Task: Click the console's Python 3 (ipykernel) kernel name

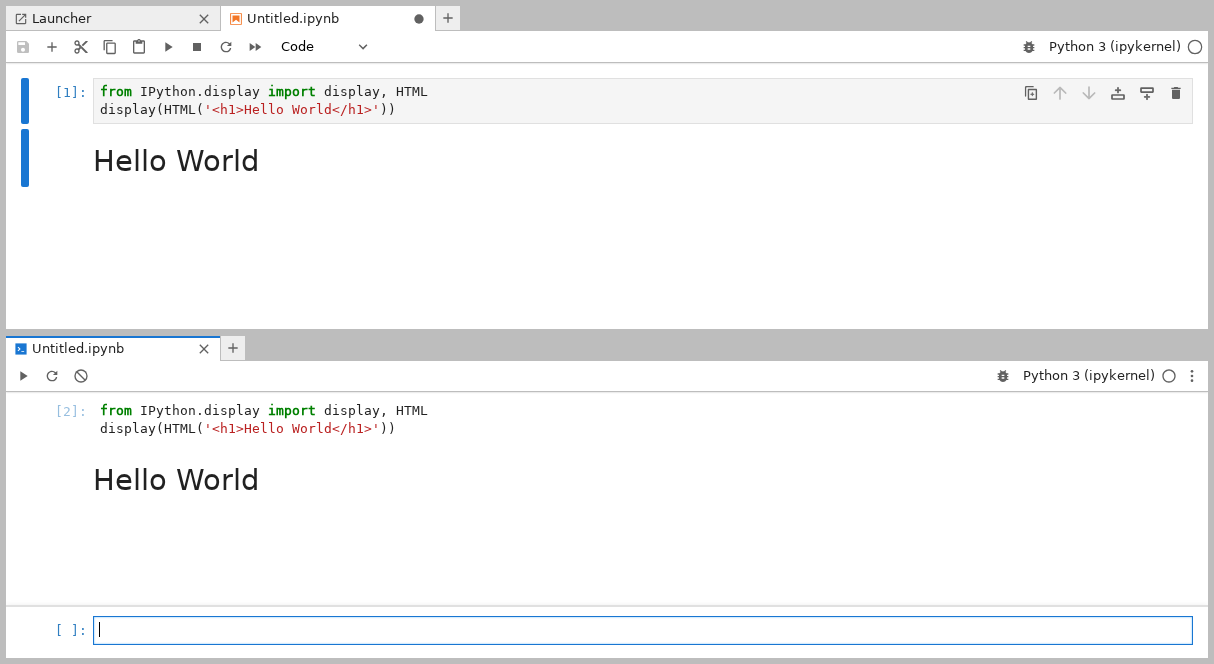Action: point(1089,376)
